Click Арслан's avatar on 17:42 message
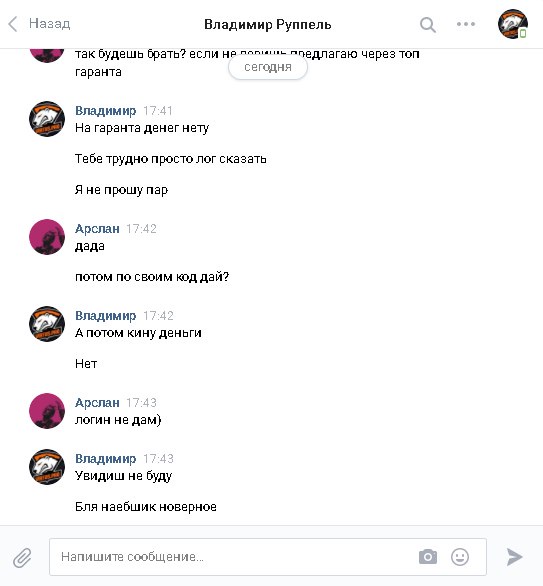This screenshot has width=543, height=586. click(47, 237)
